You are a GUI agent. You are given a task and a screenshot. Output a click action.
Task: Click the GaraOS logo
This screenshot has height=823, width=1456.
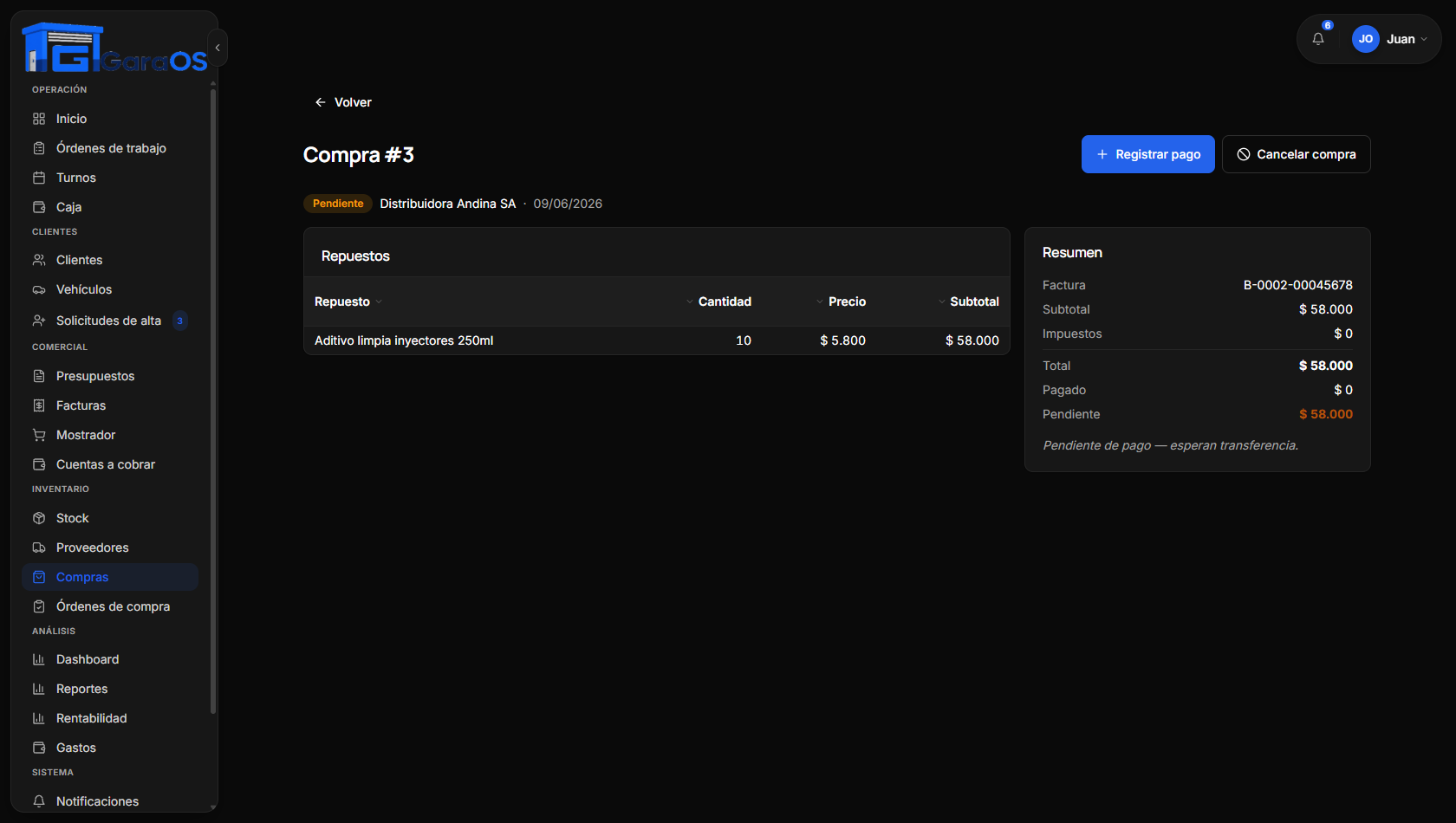(x=114, y=48)
